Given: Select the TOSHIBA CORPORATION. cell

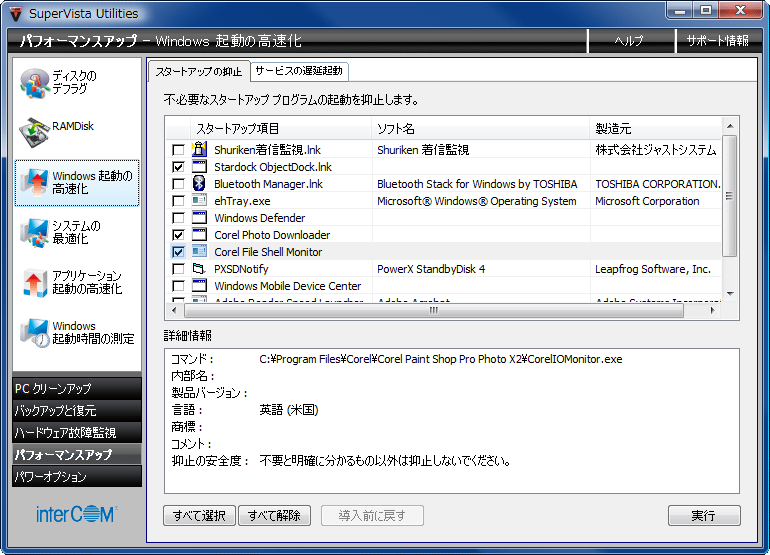Looking at the screenshot, I should pos(658,184).
